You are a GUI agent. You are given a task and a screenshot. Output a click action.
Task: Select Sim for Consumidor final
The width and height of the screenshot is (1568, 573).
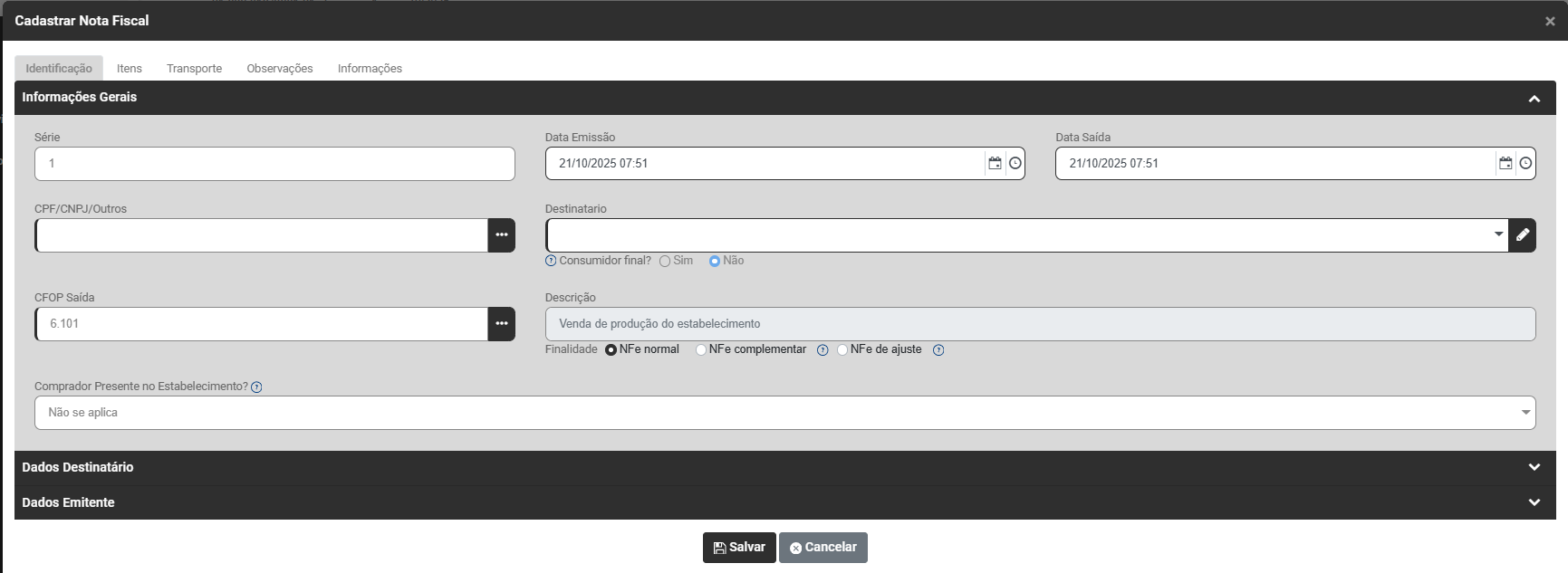(665, 262)
